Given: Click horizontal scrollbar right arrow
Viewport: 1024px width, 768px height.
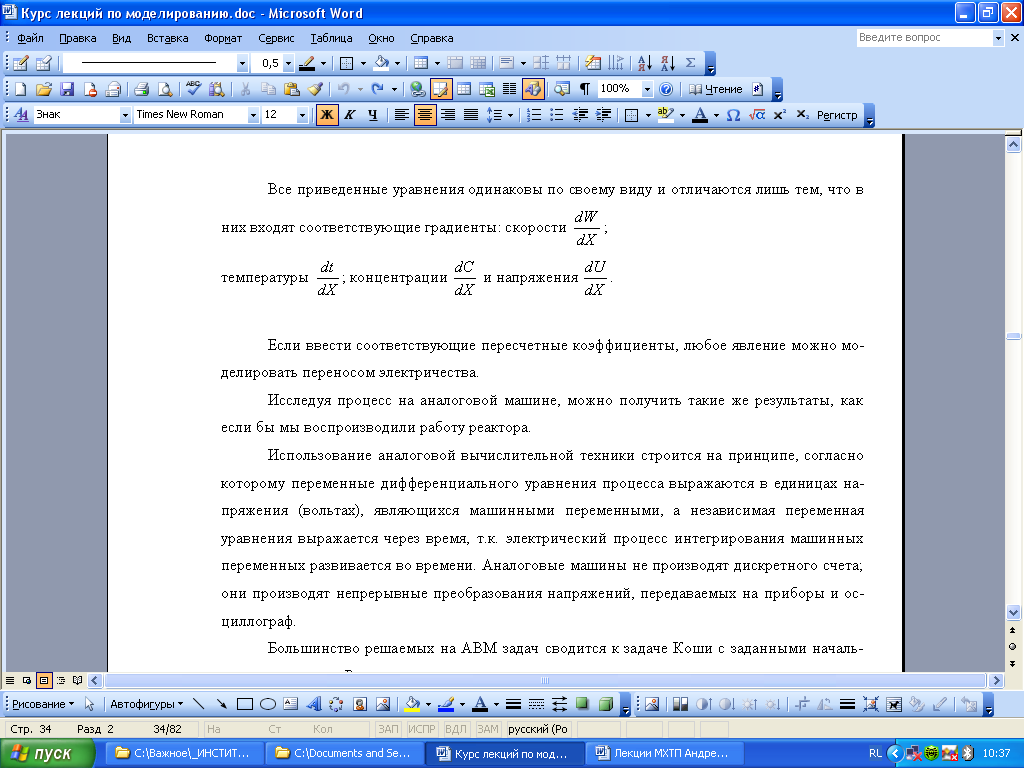Looking at the screenshot, I should (x=997, y=680).
